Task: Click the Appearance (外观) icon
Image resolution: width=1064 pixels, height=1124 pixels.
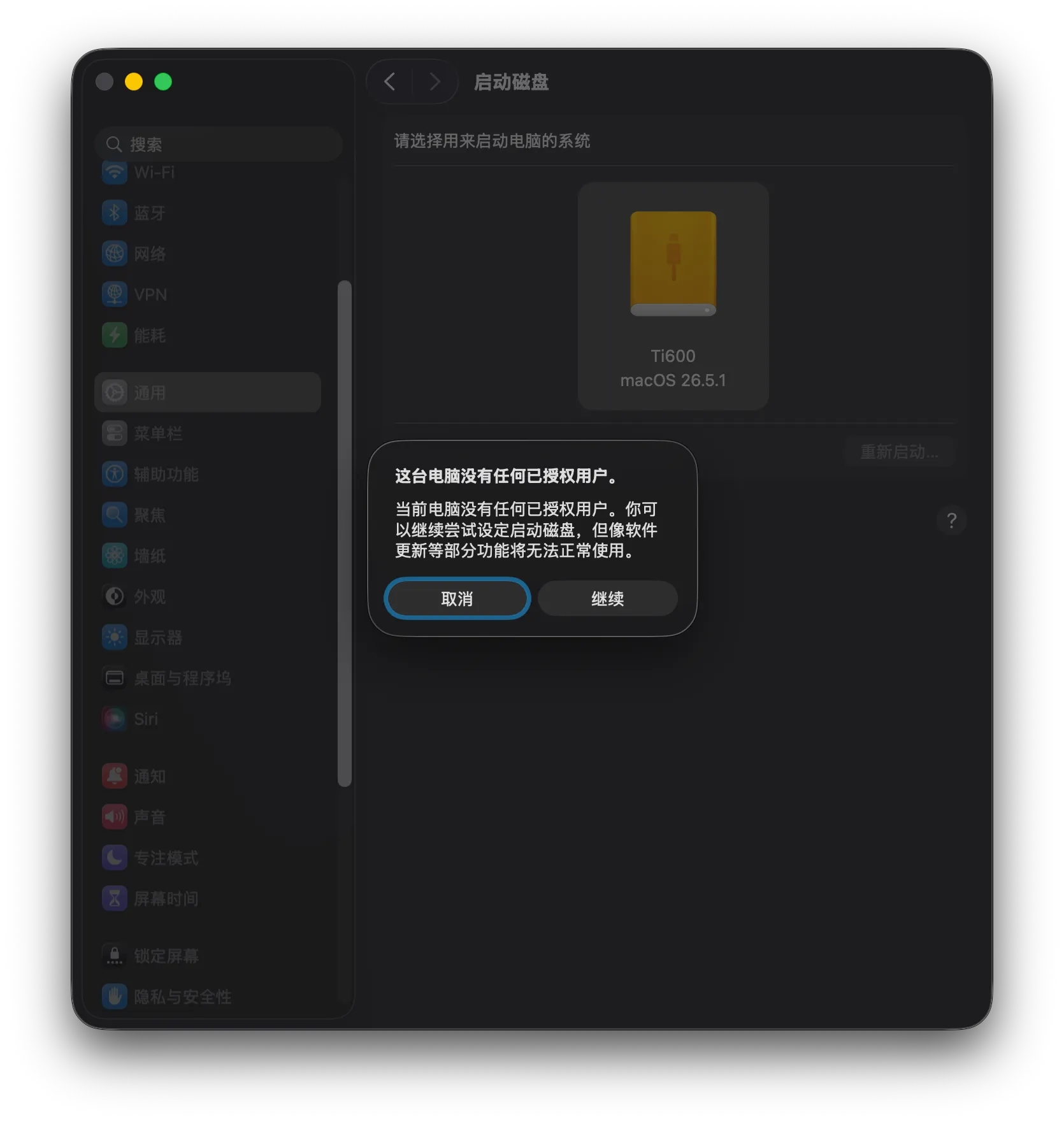Action: tap(115, 596)
